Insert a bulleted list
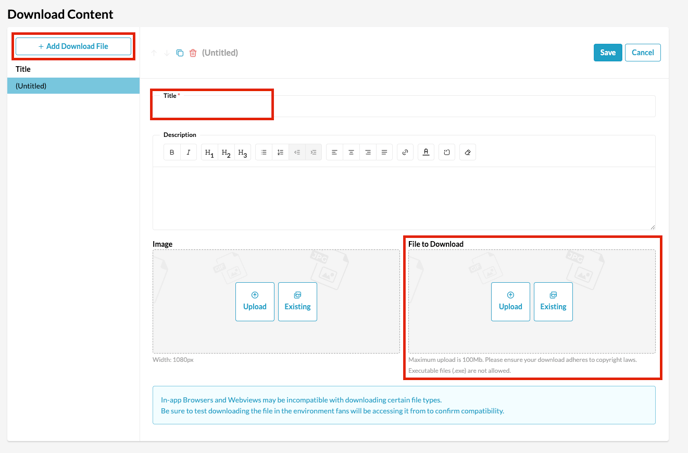 click(264, 153)
